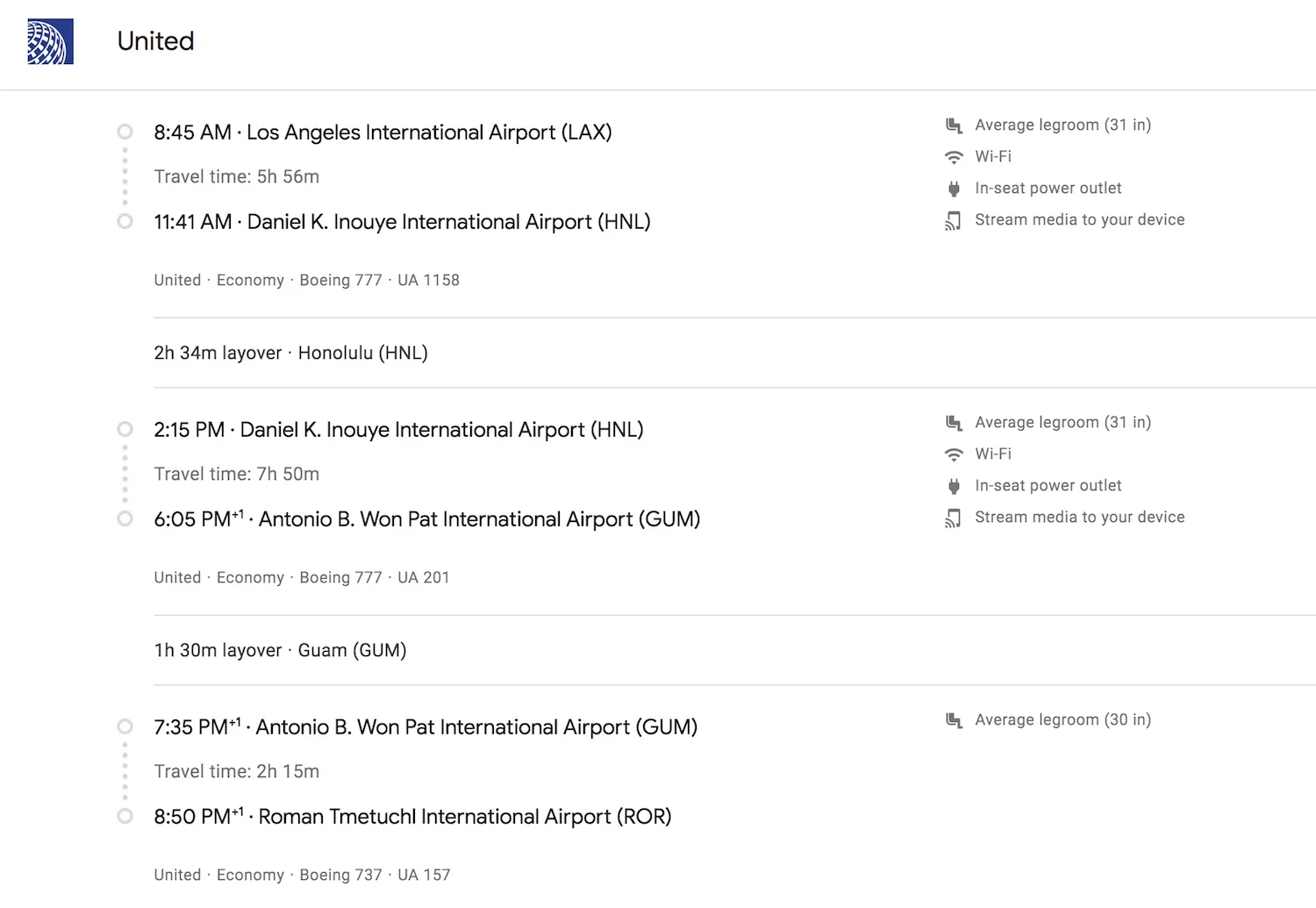Click the departure circle marker at 2:15 PM HNL
This screenshot has height=908, width=1316.
[125, 429]
